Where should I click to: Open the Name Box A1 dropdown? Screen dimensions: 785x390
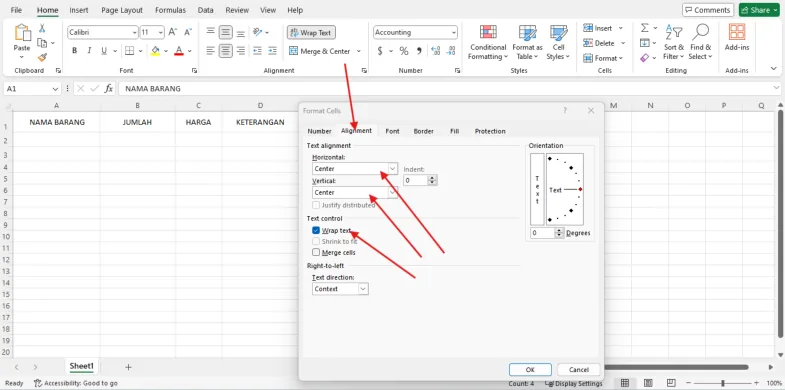[x=55, y=89]
